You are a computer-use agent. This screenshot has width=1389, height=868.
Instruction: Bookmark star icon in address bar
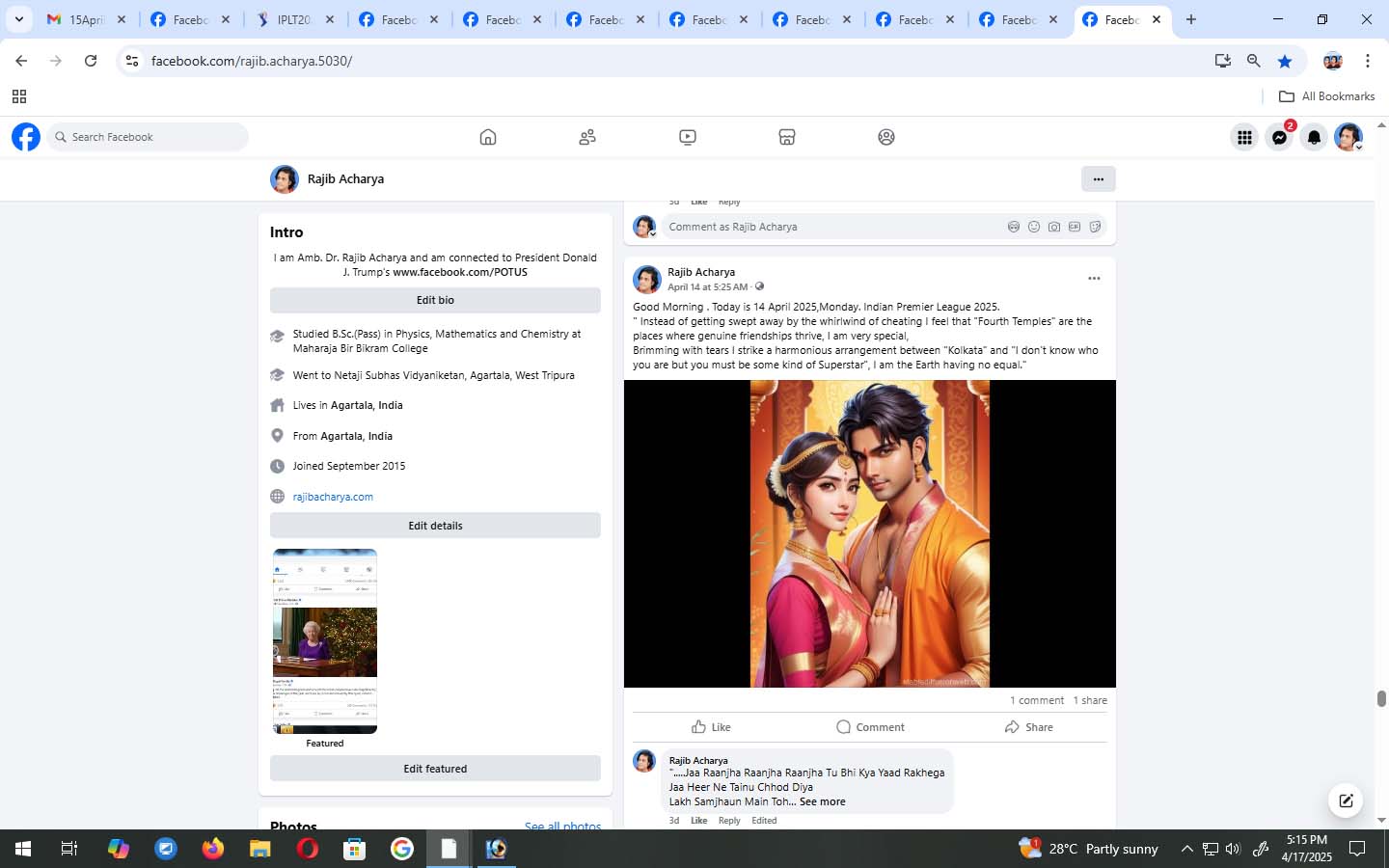click(1285, 61)
